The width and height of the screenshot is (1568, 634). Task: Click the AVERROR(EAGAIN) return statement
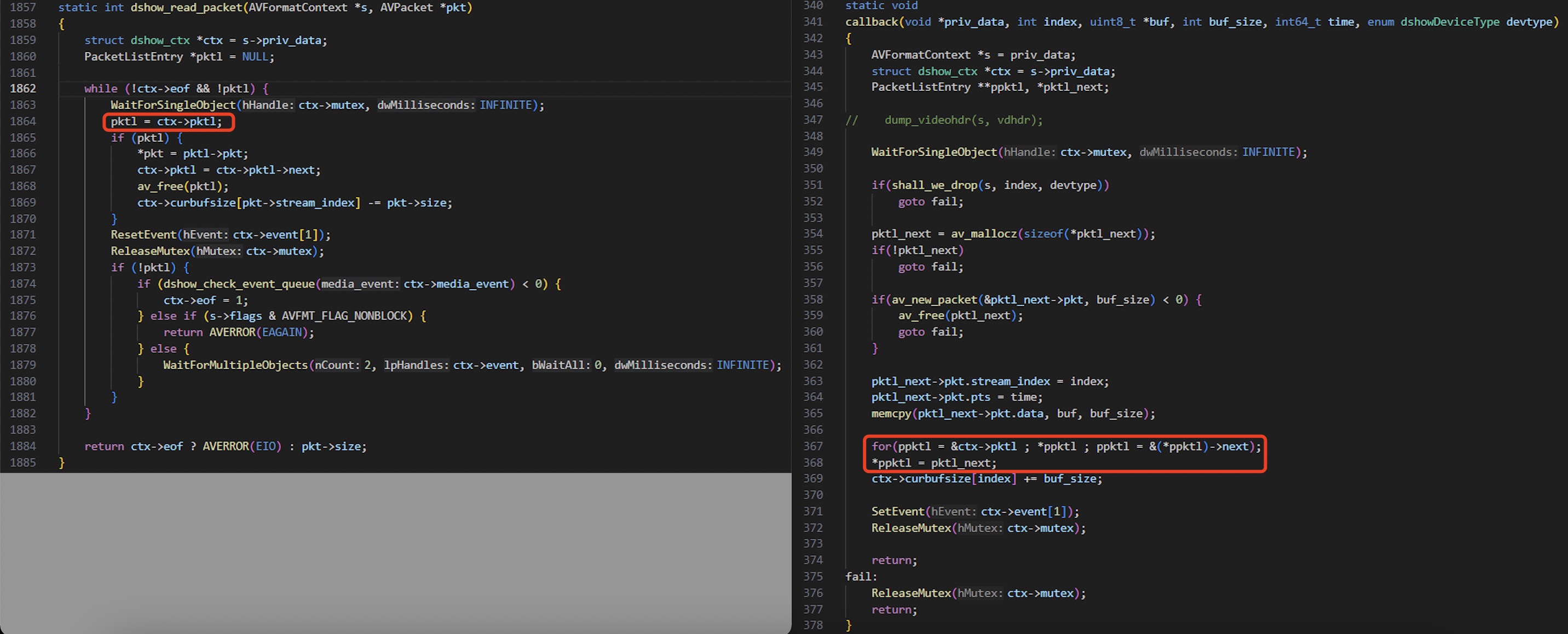[239, 332]
